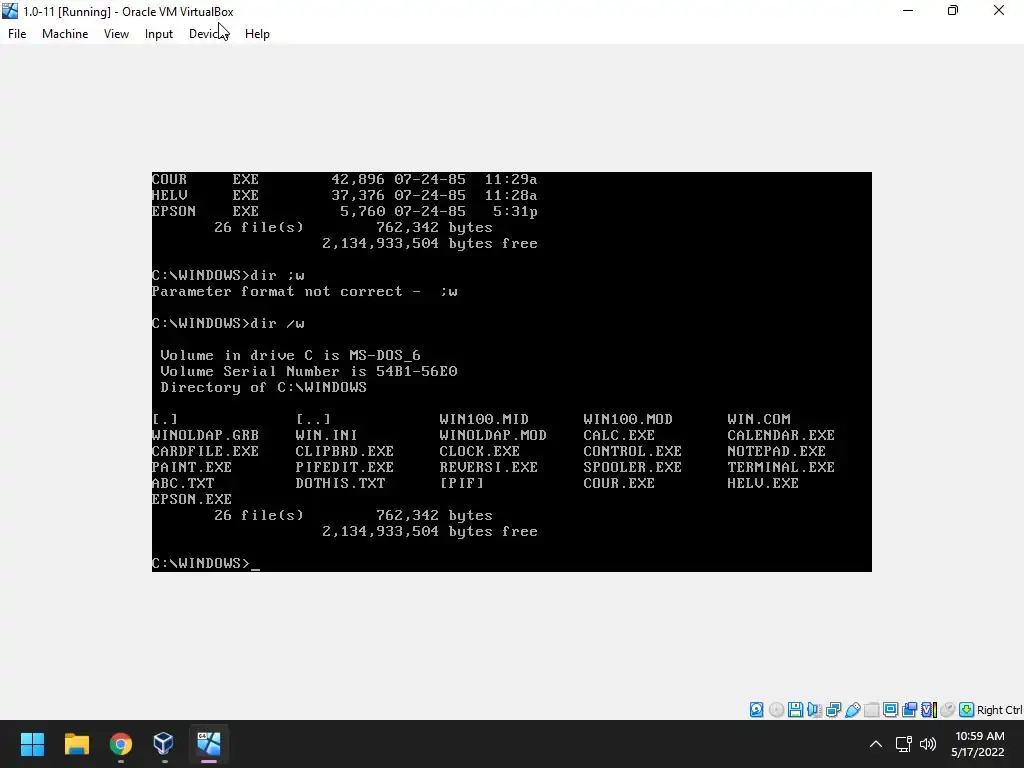The image size is (1024, 768).
Task: Minimize the VirtualBox VM window
Action: click(908, 10)
